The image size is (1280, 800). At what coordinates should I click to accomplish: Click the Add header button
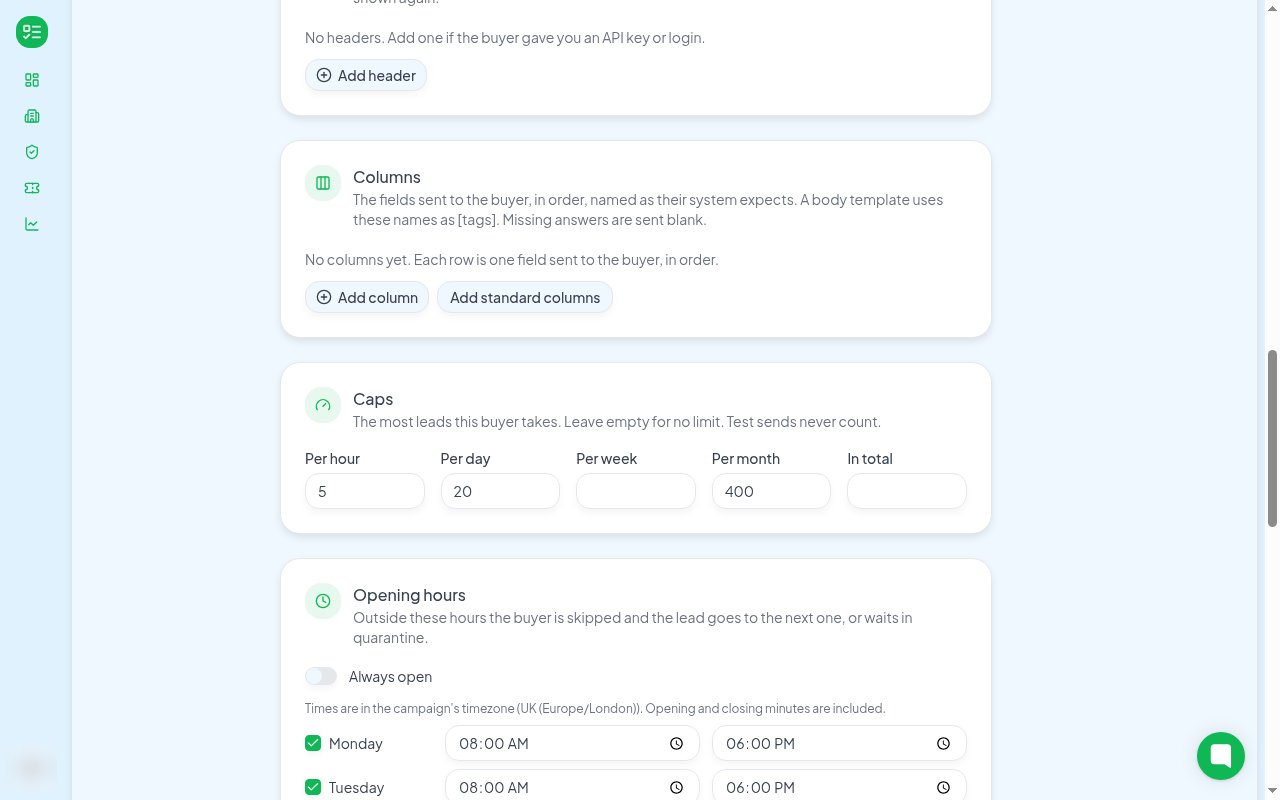366,75
